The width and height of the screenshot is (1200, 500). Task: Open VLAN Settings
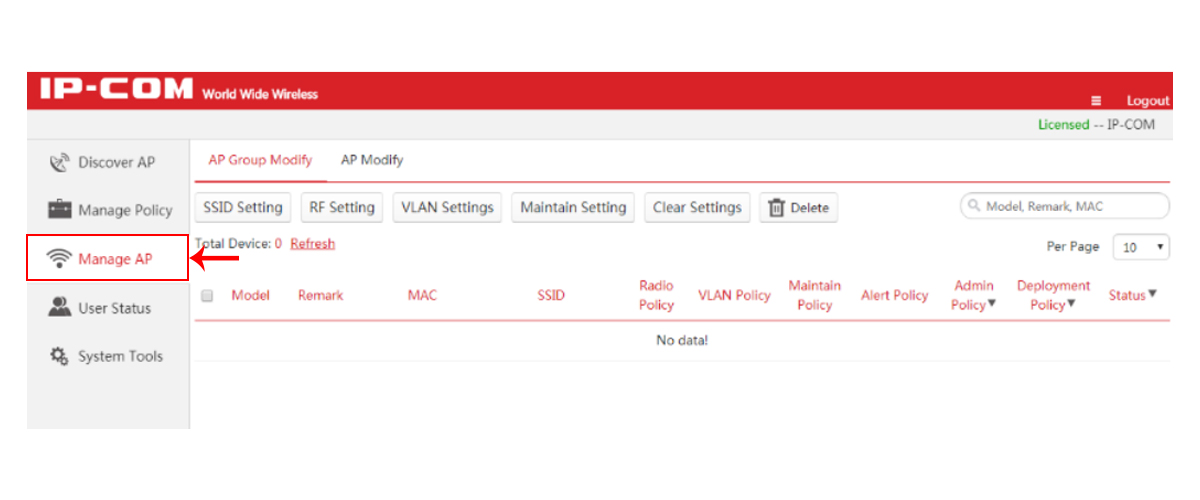[x=447, y=207]
